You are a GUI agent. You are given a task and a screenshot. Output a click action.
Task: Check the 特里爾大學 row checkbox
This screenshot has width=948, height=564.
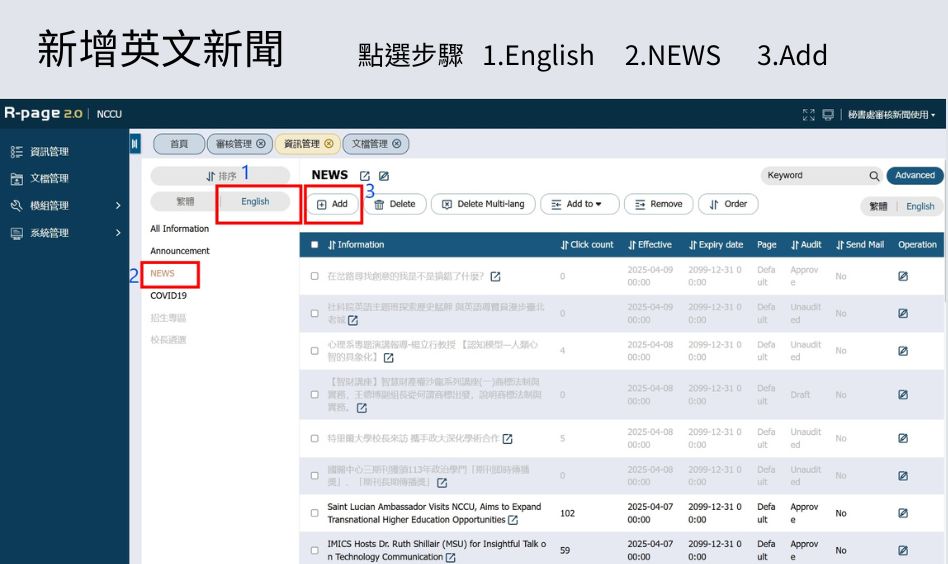314,438
